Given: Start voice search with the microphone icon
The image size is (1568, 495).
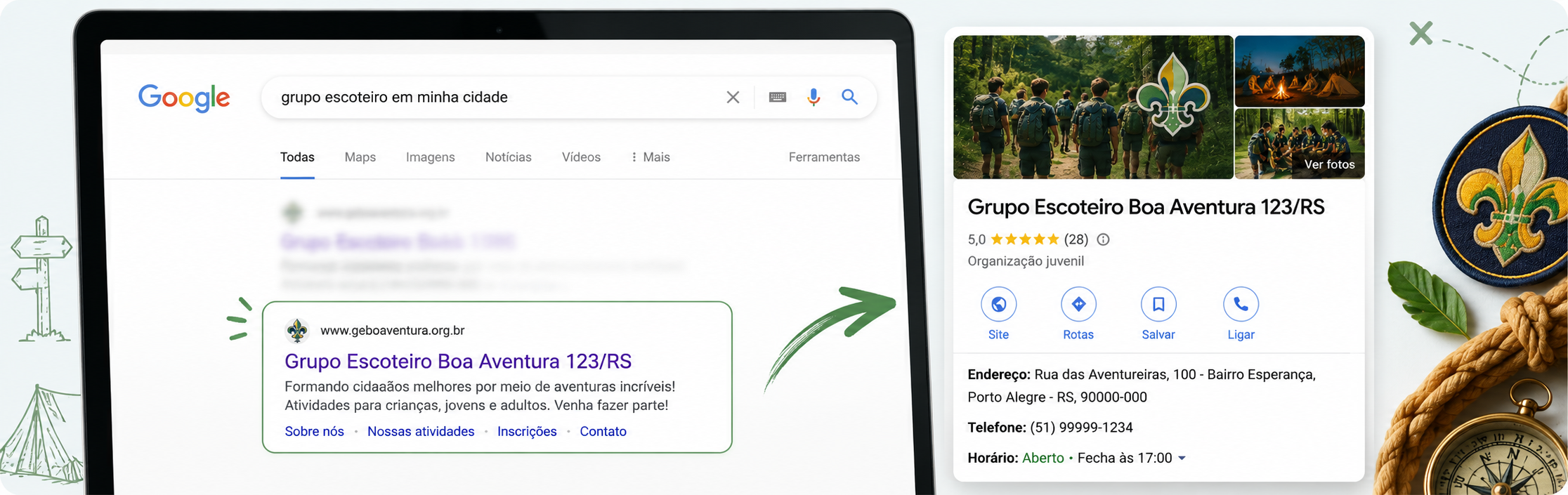Looking at the screenshot, I should [x=814, y=97].
